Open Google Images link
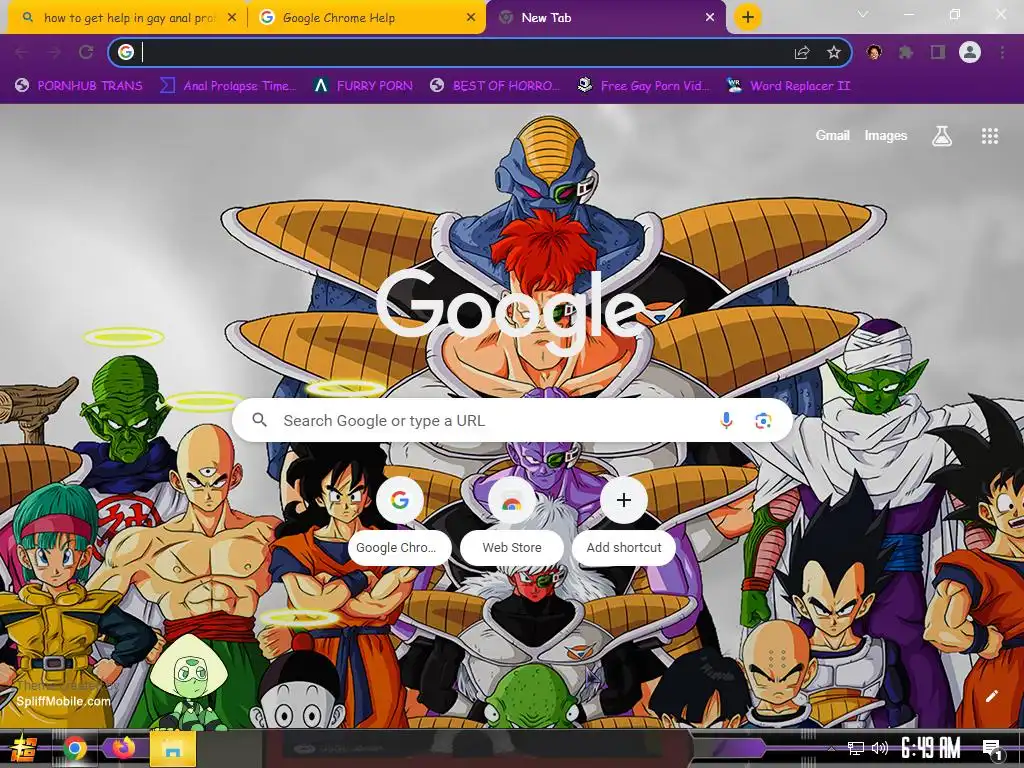Viewport: 1024px width, 768px height. (886, 135)
